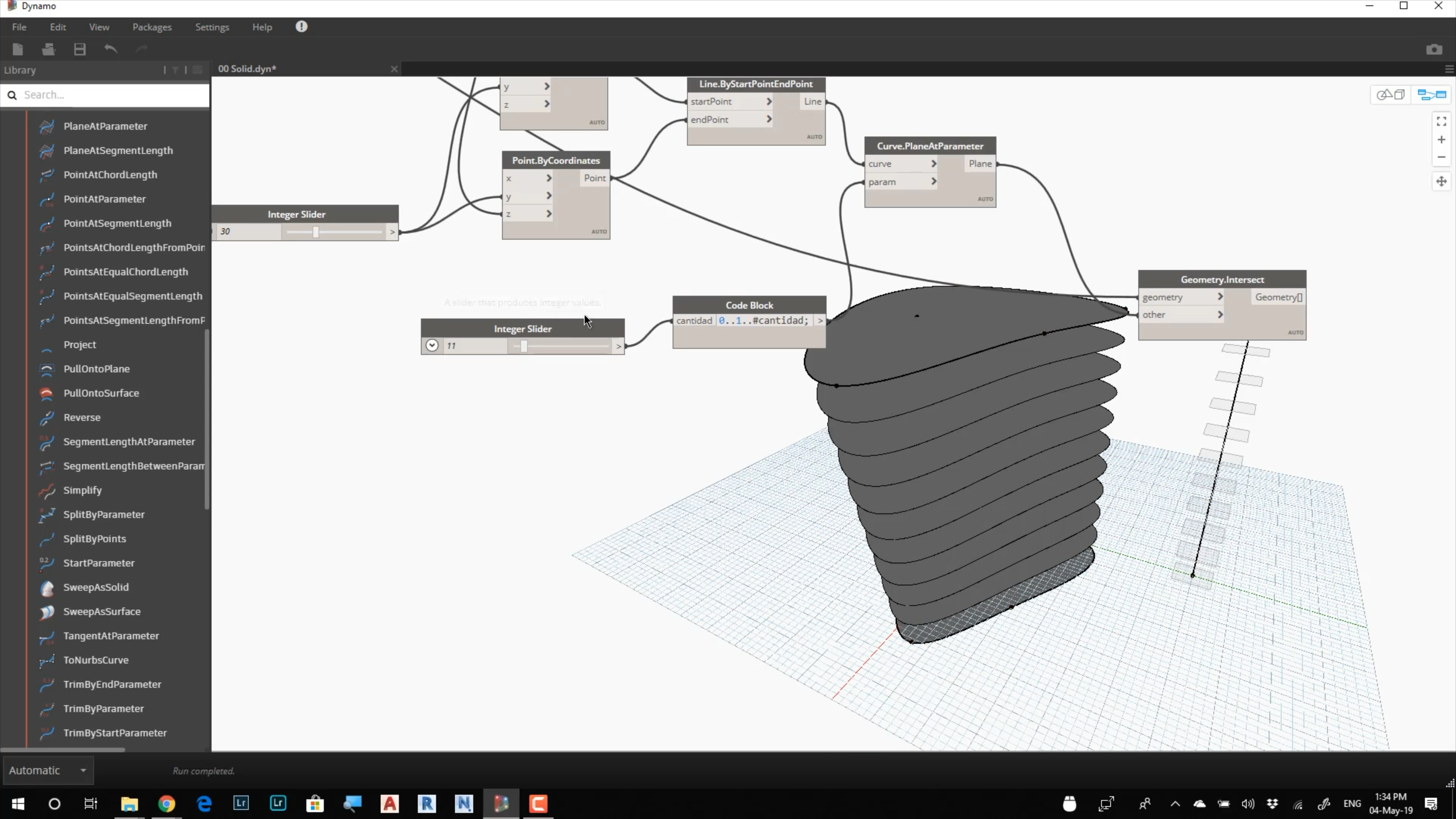This screenshot has height=819, width=1456.
Task: Click the Integer Slider 30 track handle
Action: pyautogui.click(x=316, y=232)
